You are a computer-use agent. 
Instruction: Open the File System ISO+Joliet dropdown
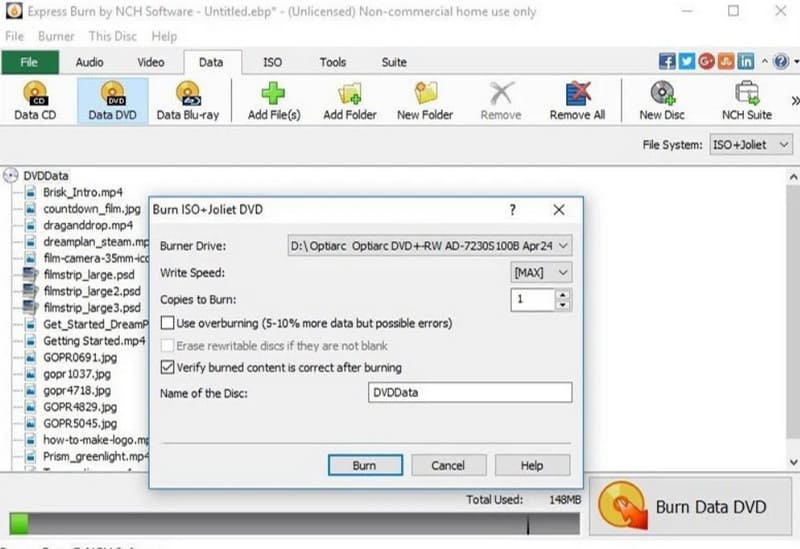click(x=782, y=145)
